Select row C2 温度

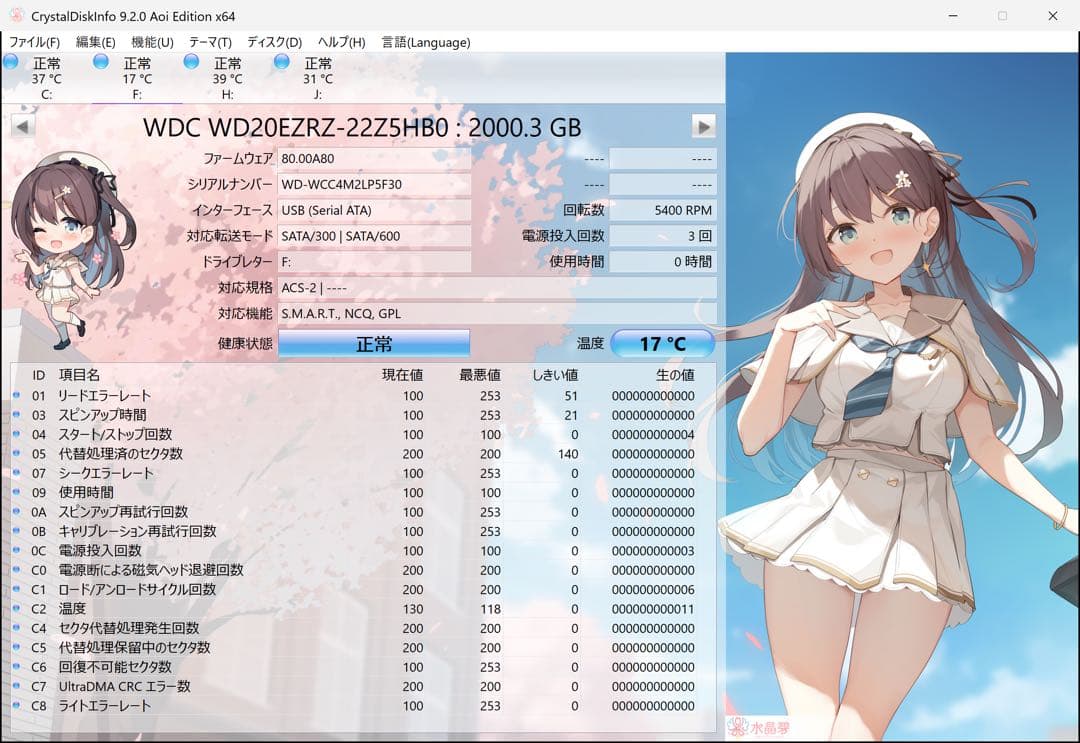pyautogui.click(x=363, y=609)
